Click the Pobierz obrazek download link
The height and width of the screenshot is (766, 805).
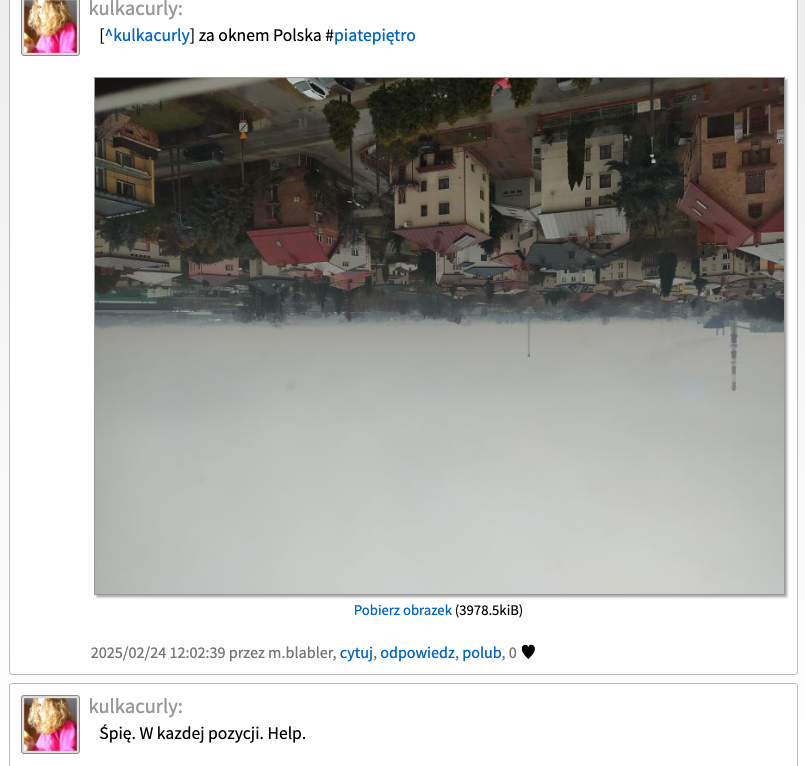pos(402,610)
